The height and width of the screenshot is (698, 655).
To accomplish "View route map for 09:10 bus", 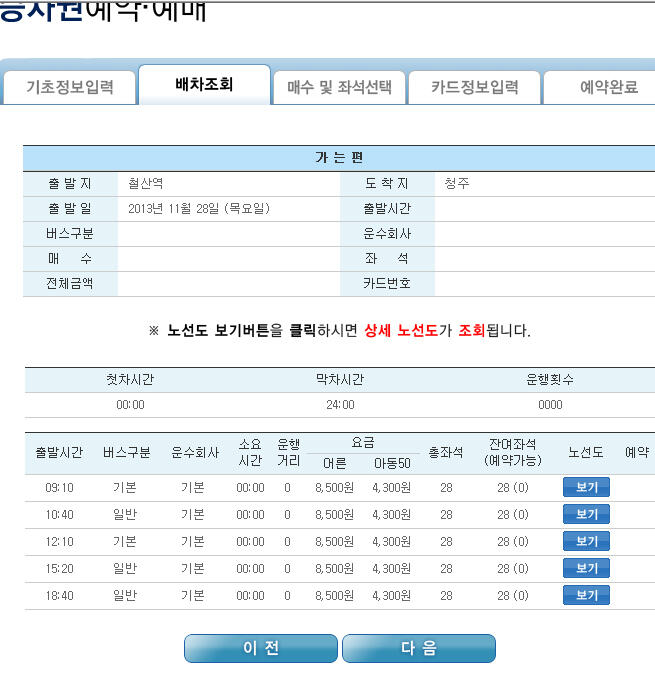I will pyautogui.click(x=586, y=487).
